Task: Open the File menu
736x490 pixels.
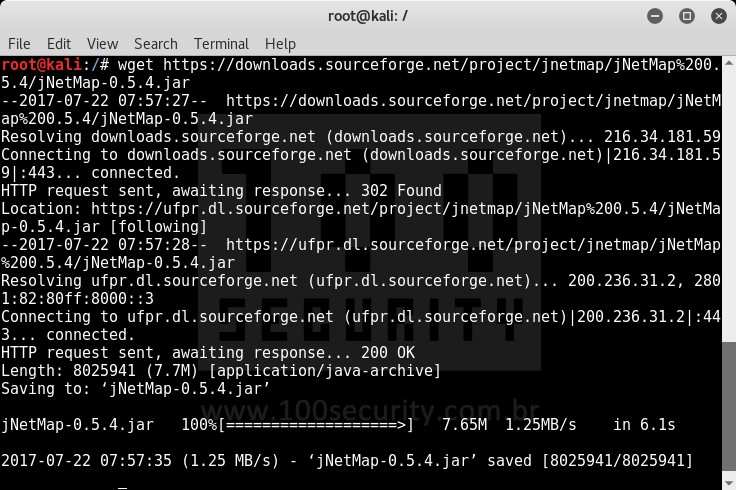Action: click(x=19, y=44)
